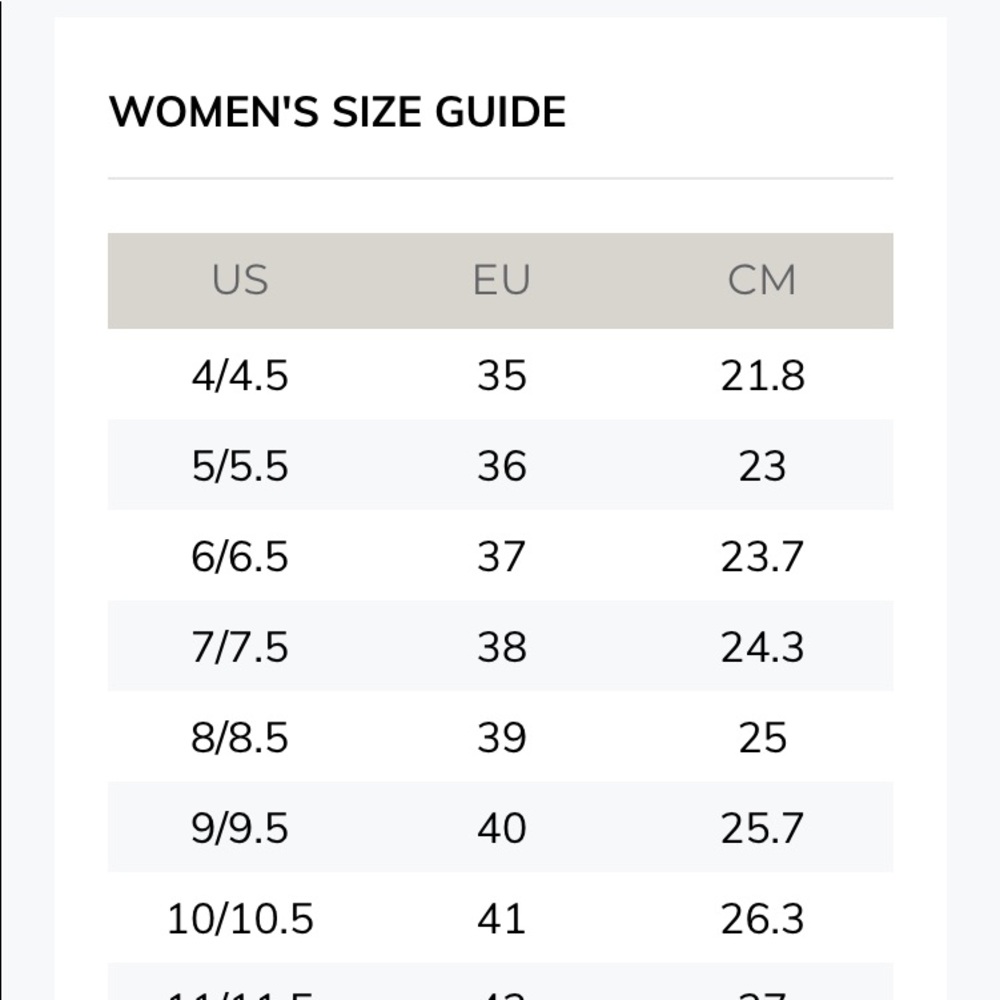Select the US 9/9.5 cell
This screenshot has width=1000, height=1000.
point(240,828)
